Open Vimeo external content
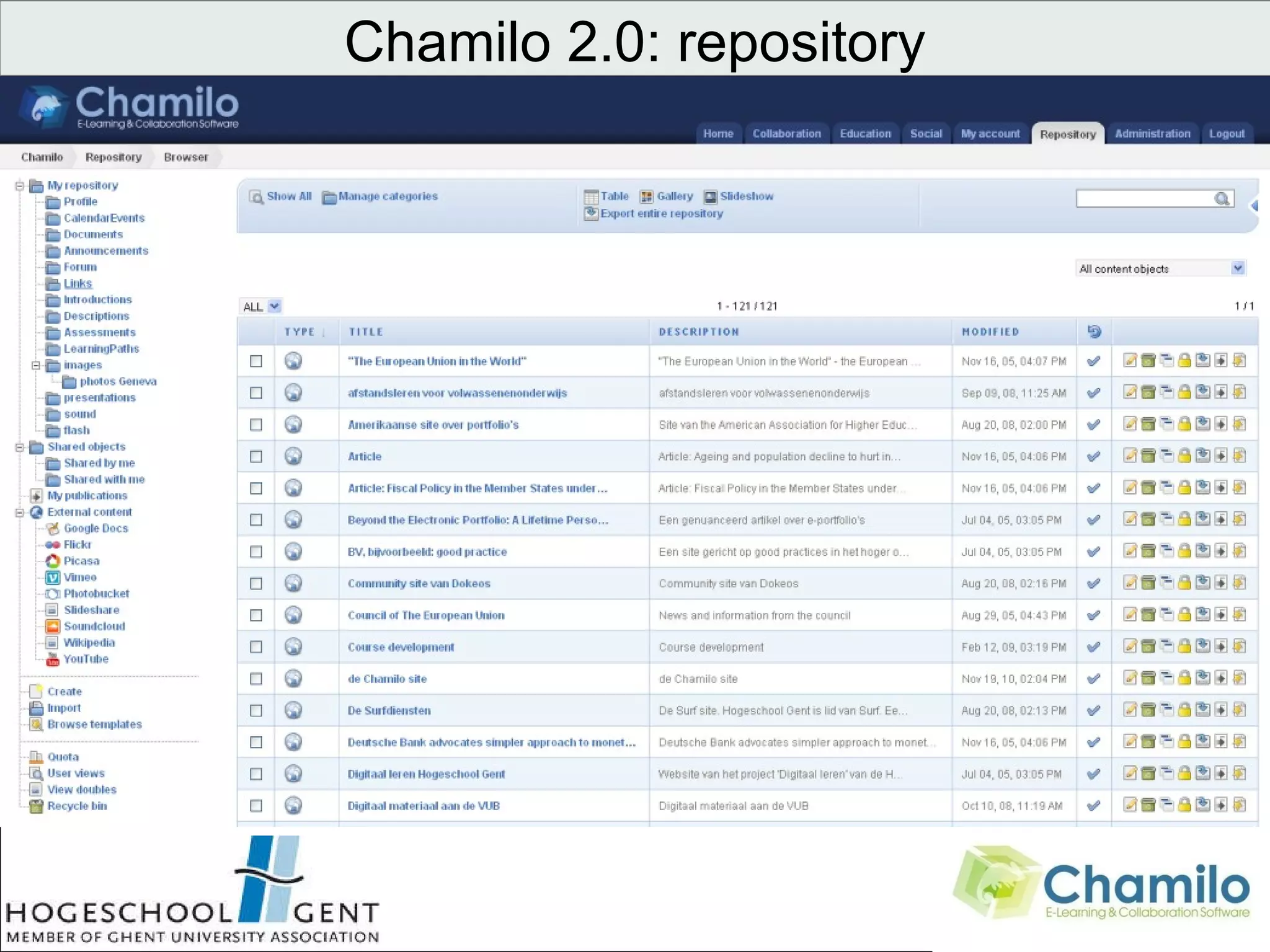The image size is (1270, 952). click(80, 577)
